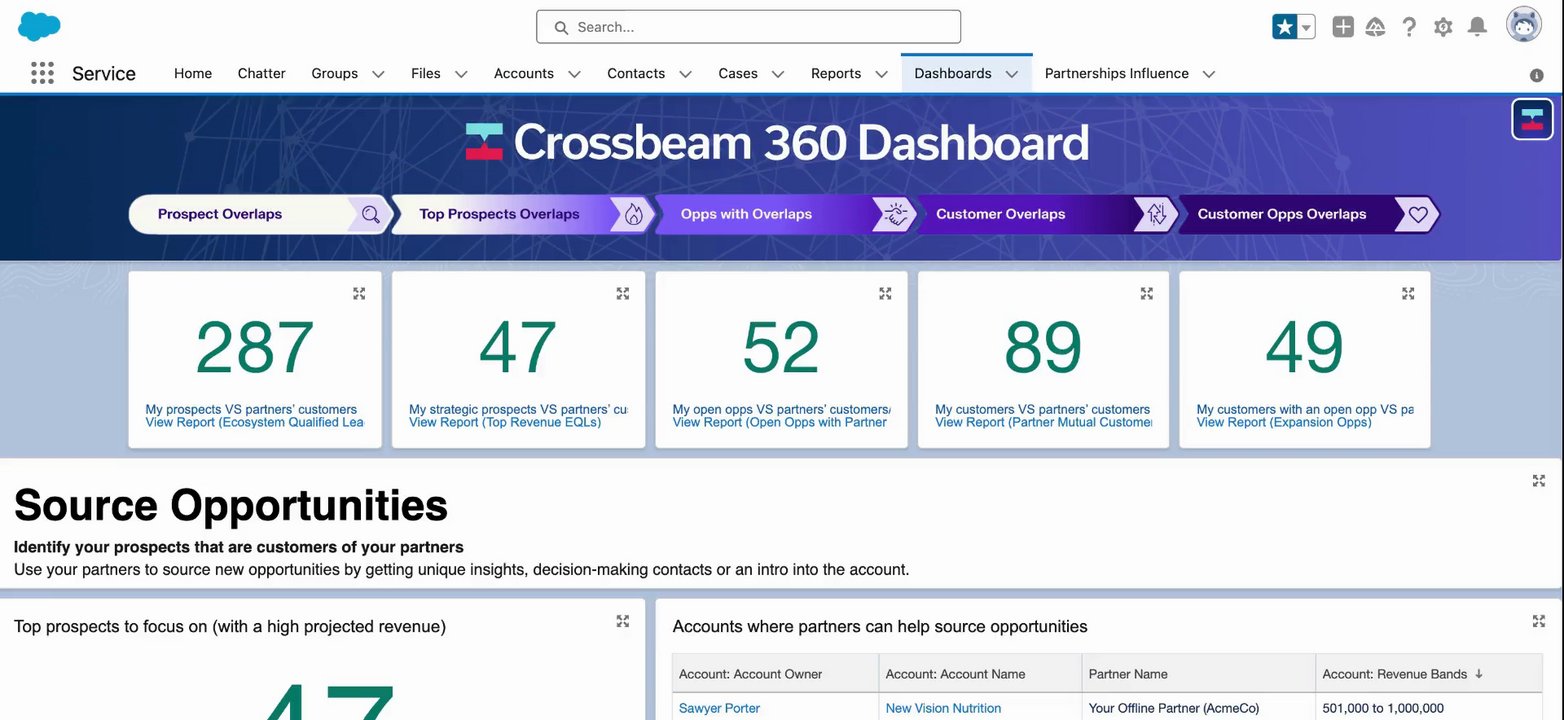Expand the Files tab dropdown chevron

pyautogui.click(x=461, y=74)
